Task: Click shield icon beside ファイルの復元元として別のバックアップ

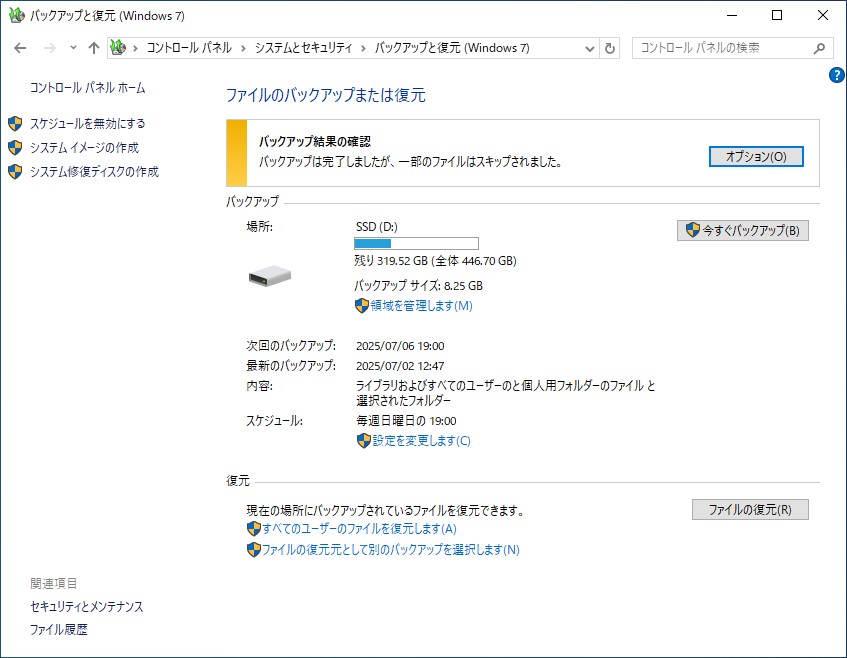Action: click(254, 550)
